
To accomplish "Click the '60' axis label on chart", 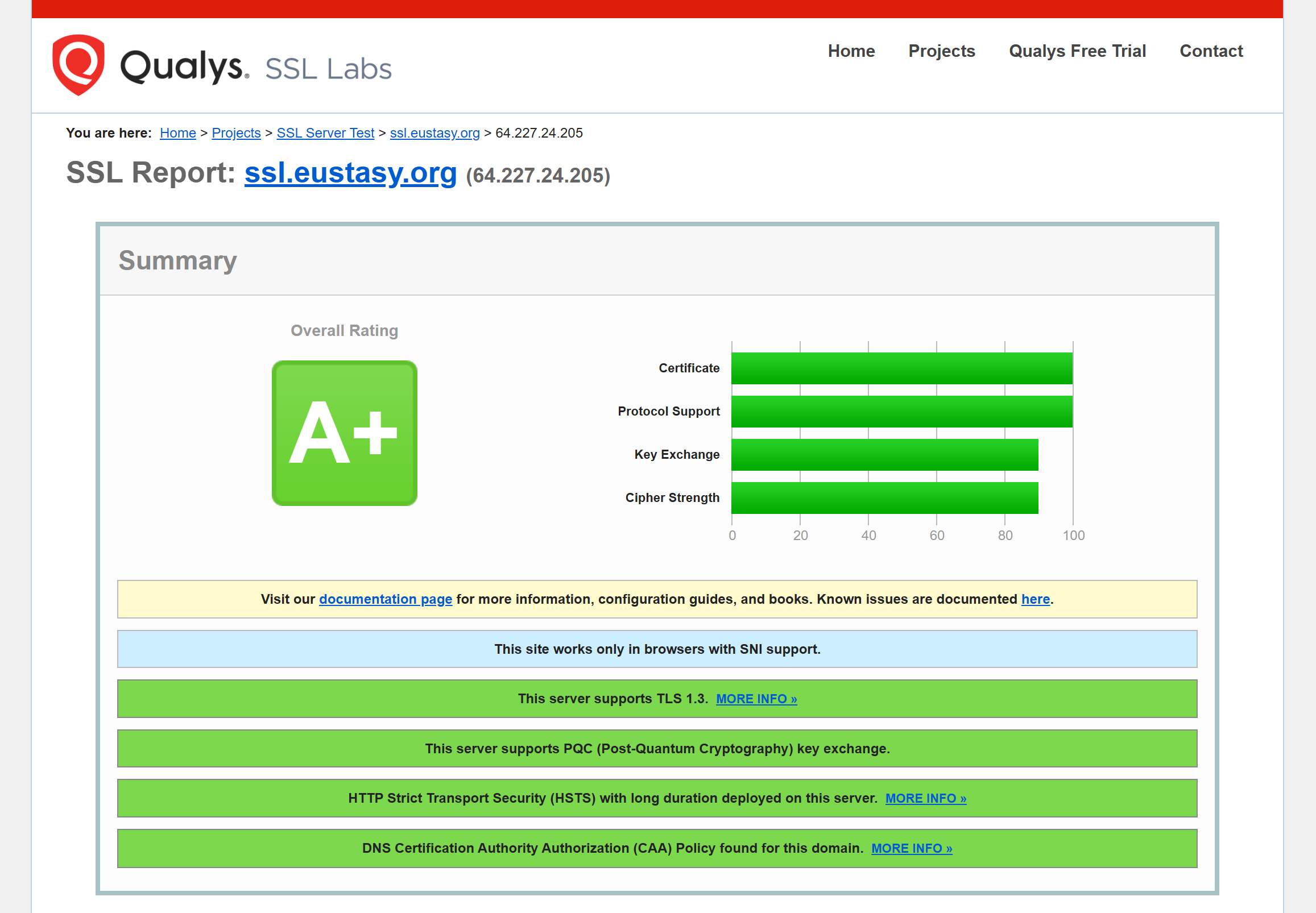I will pyautogui.click(x=937, y=536).
